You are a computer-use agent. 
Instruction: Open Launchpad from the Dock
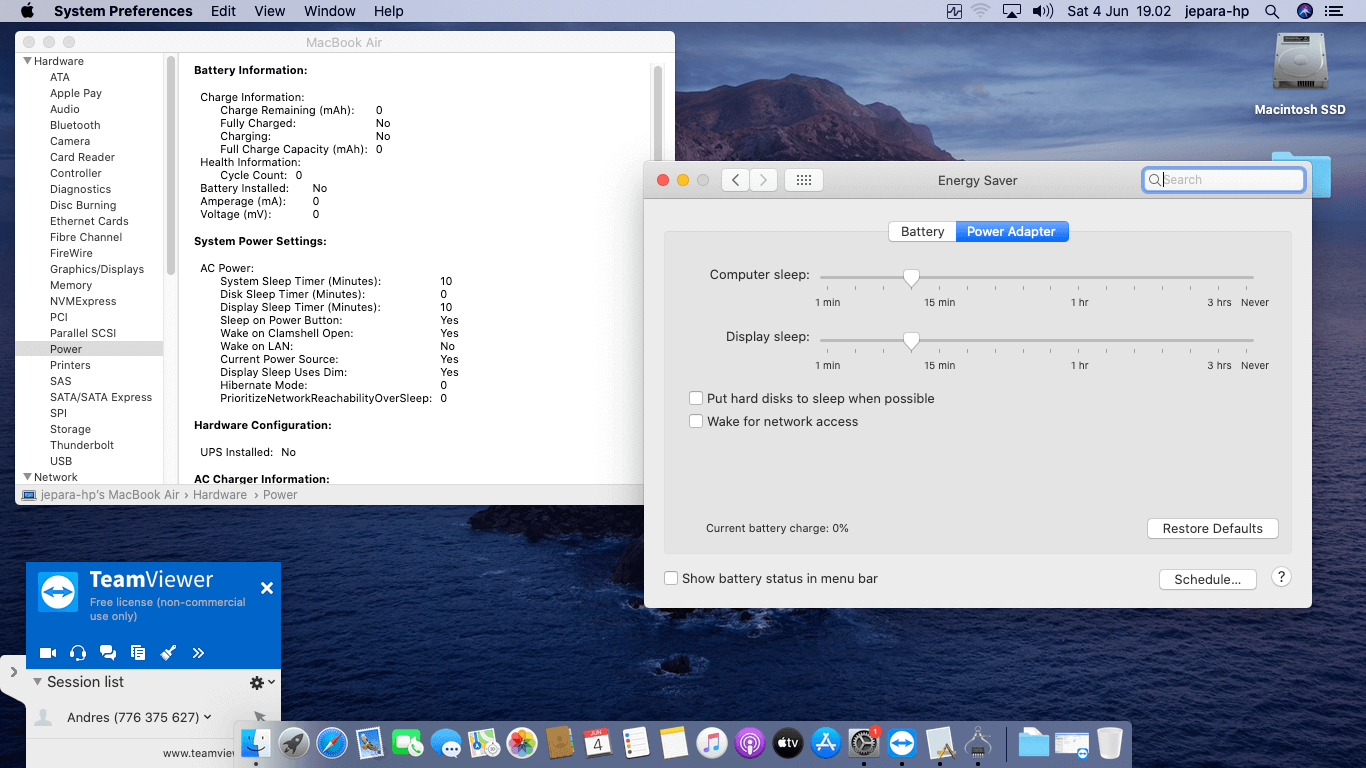(x=294, y=743)
